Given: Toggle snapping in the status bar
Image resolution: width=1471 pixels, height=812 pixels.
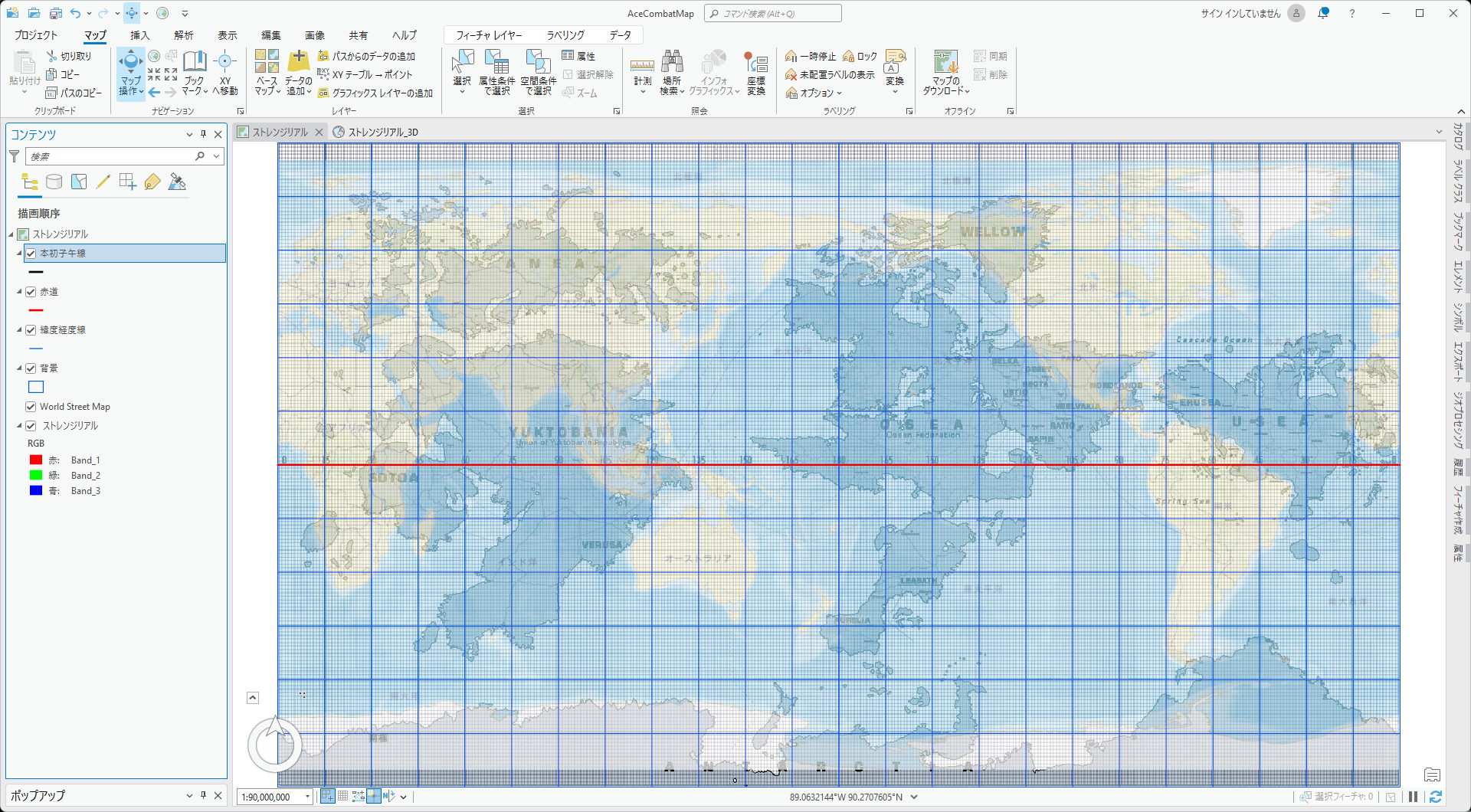Looking at the screenshot, I should (x=327, y=797).
